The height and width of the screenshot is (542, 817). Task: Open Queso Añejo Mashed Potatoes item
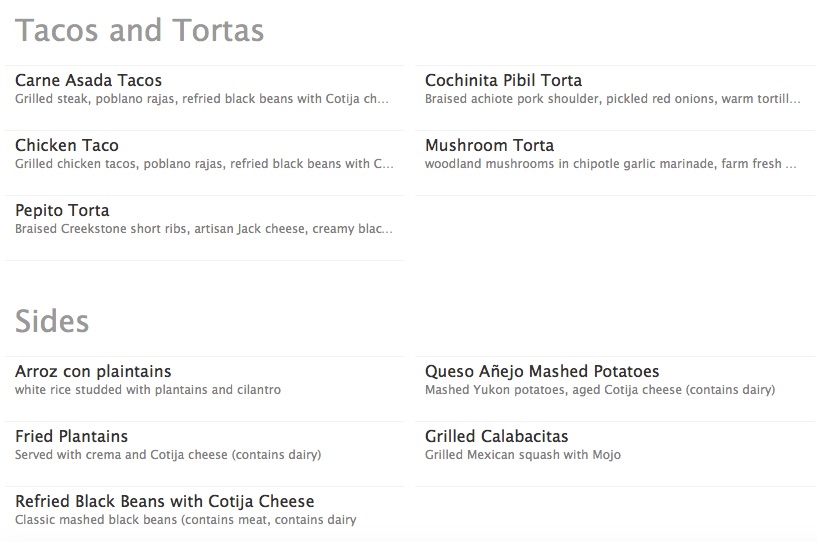542,372
